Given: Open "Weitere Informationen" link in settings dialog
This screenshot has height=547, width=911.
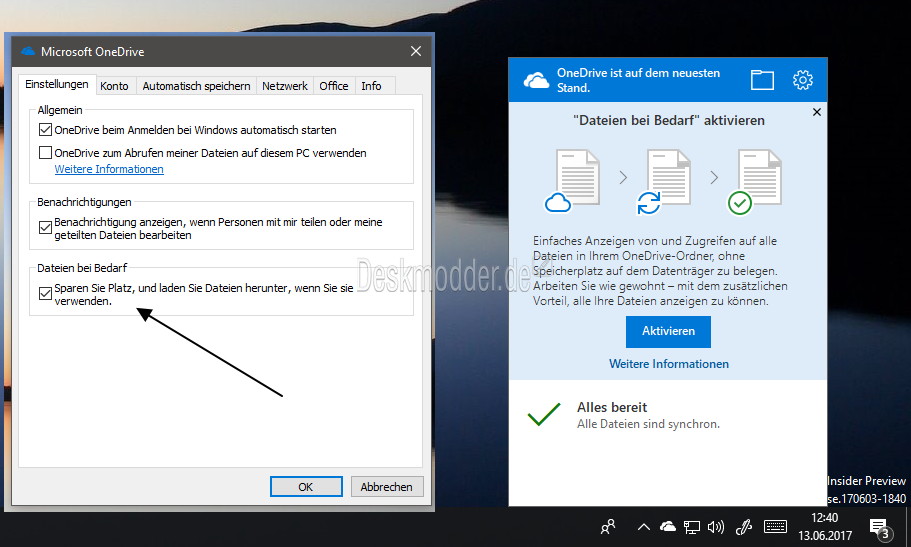Looking at the screenshot, I should click(x=109, y=169).
